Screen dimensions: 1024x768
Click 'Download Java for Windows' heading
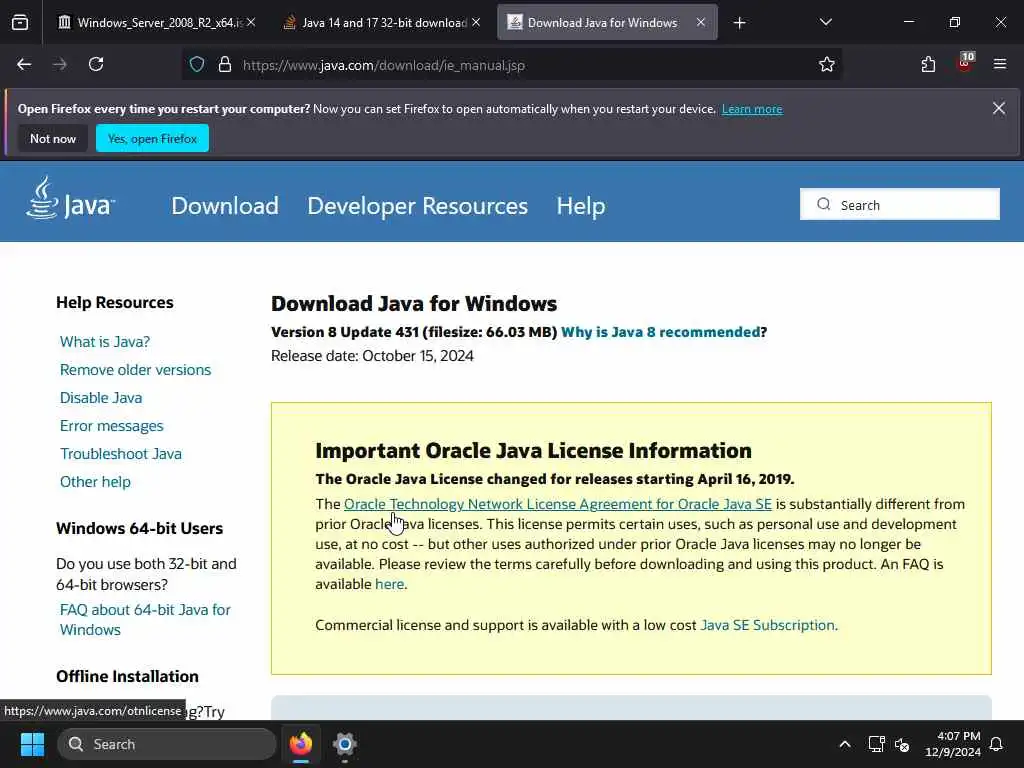tap(414, 304)
